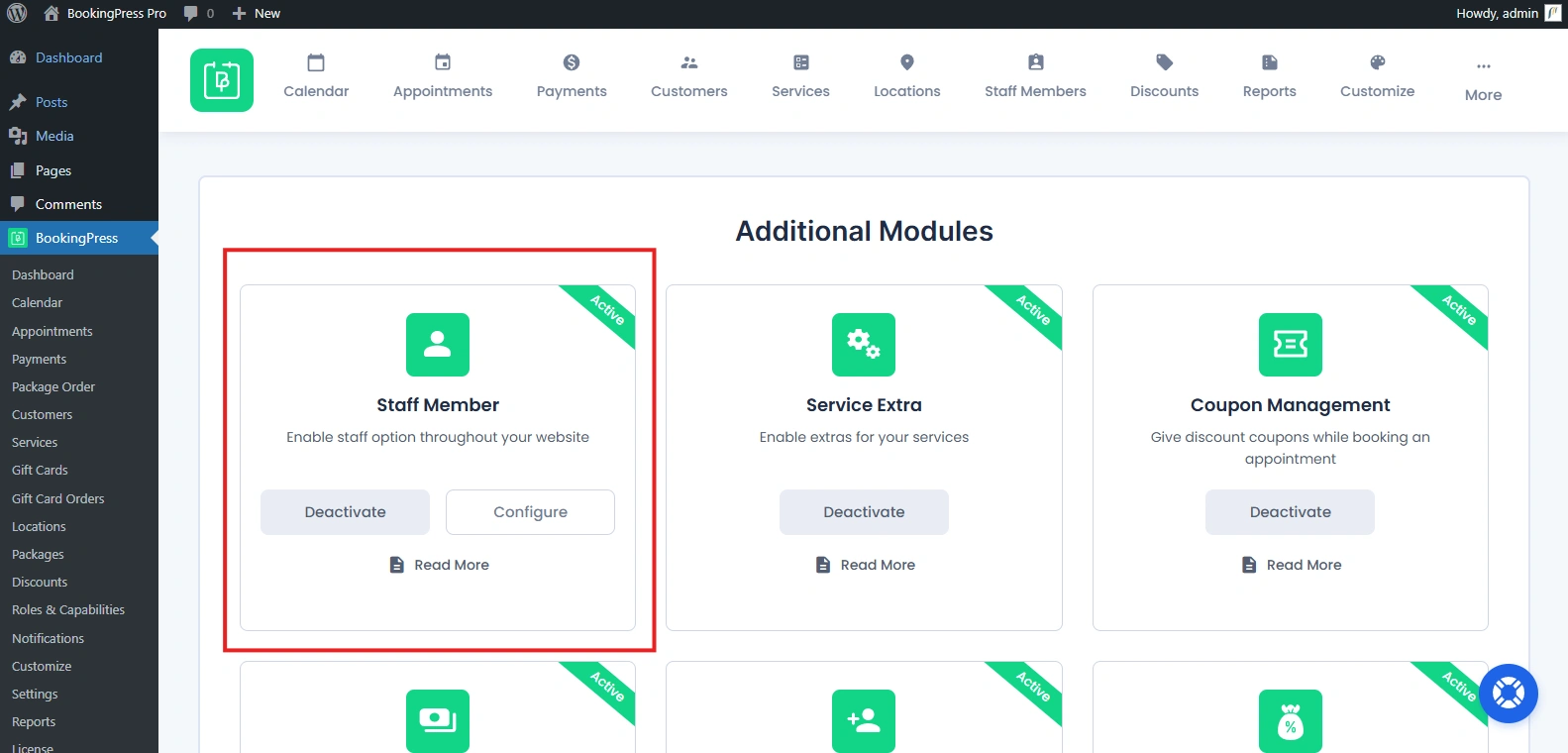Deactivate the Staff Member module
Screen dimensions: 1568x753
pos(345,512)
